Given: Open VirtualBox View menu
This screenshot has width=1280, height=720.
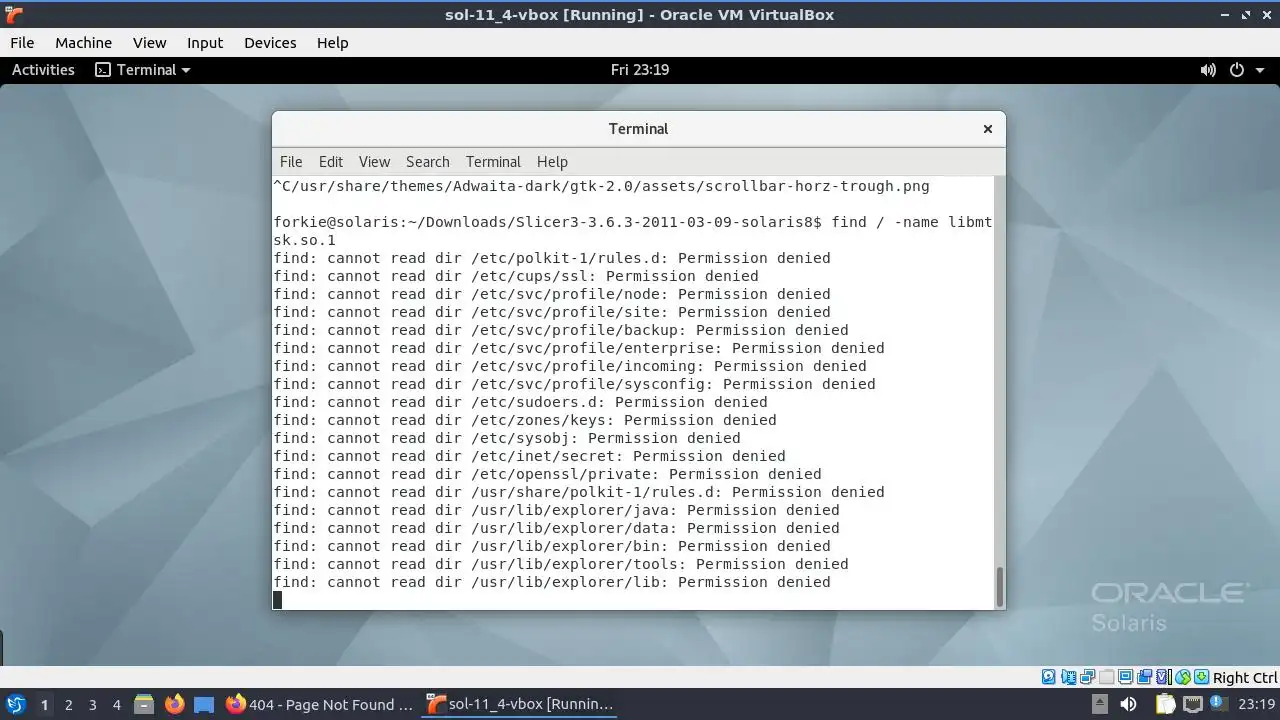Looking at the screenshot, I should point(150,43).
